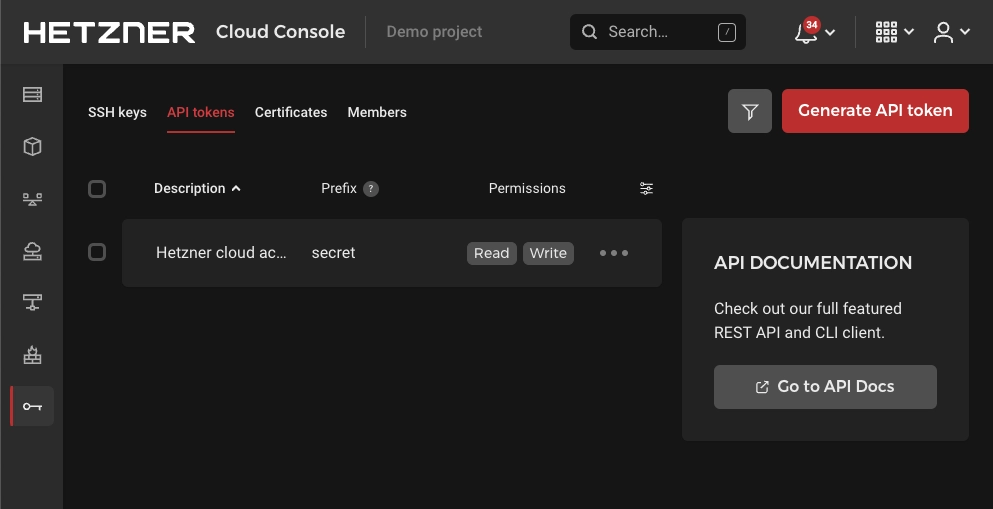Open the token row three-dots menu

point(614,253)
